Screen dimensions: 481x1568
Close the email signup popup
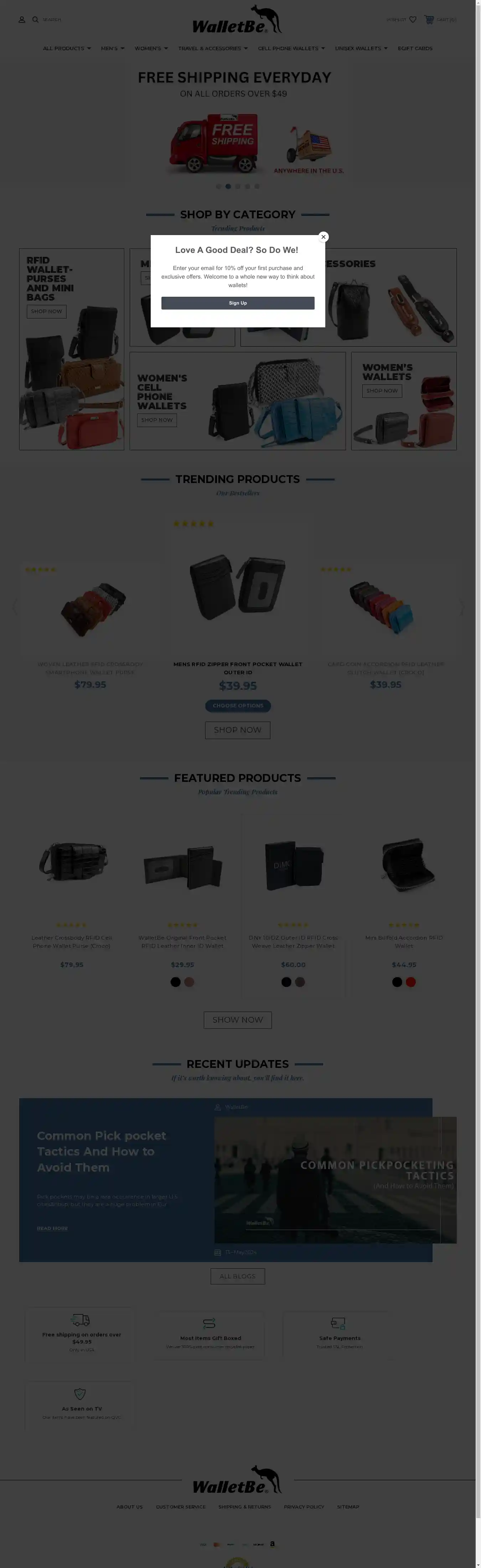coord(323,237)
